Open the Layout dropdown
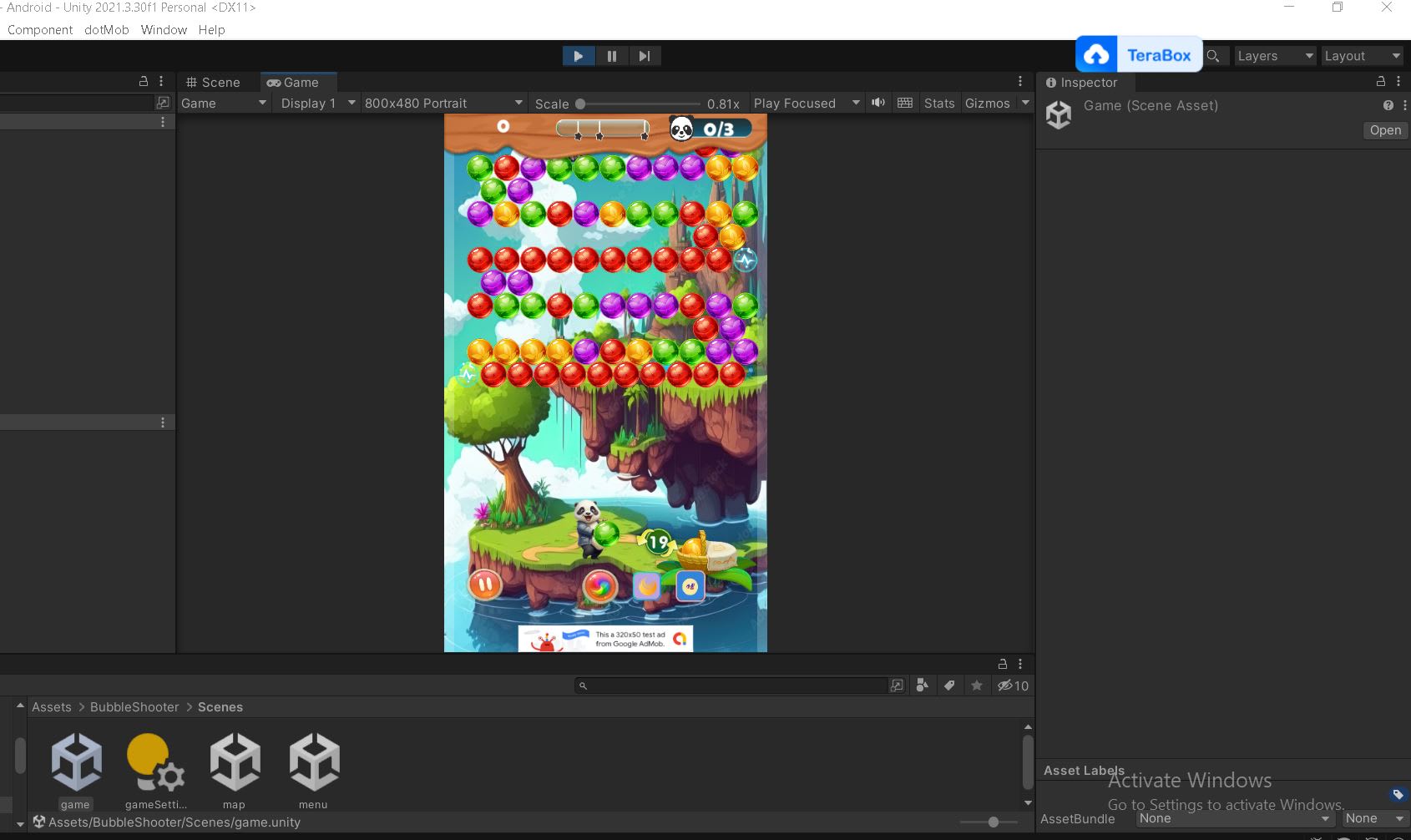 (x=1361, y=56)
